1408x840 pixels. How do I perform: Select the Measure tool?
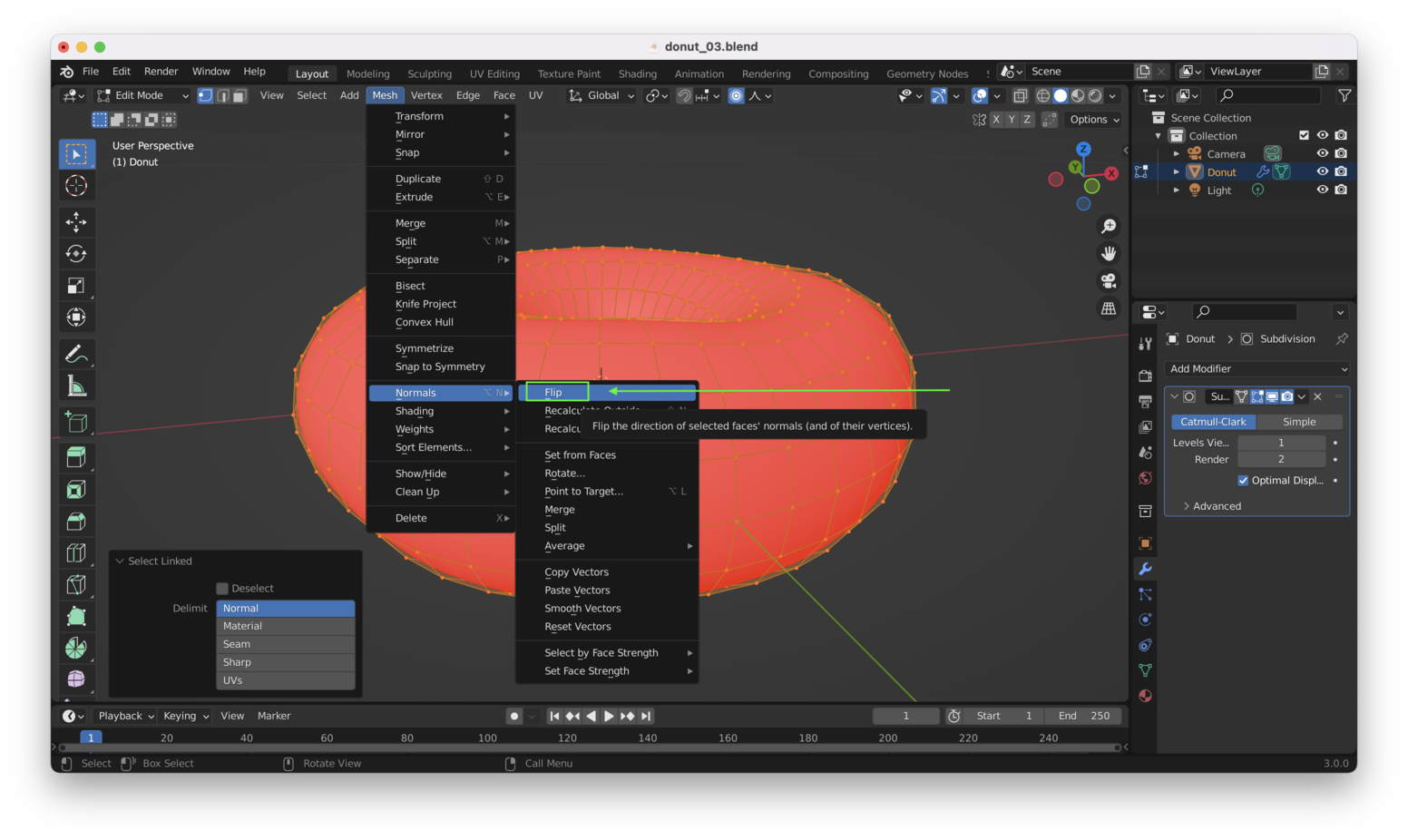coord(76,387)
